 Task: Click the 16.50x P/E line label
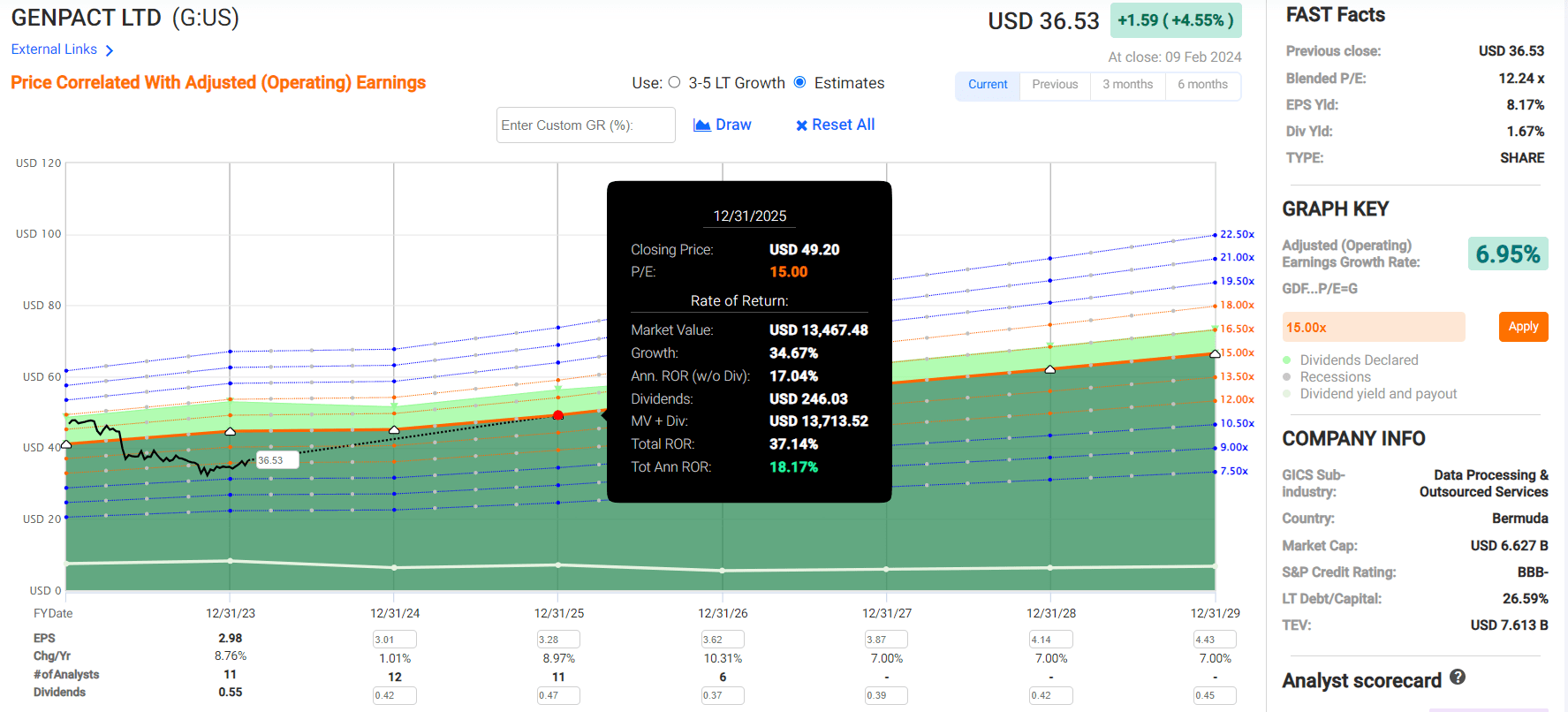point(1237,329)
